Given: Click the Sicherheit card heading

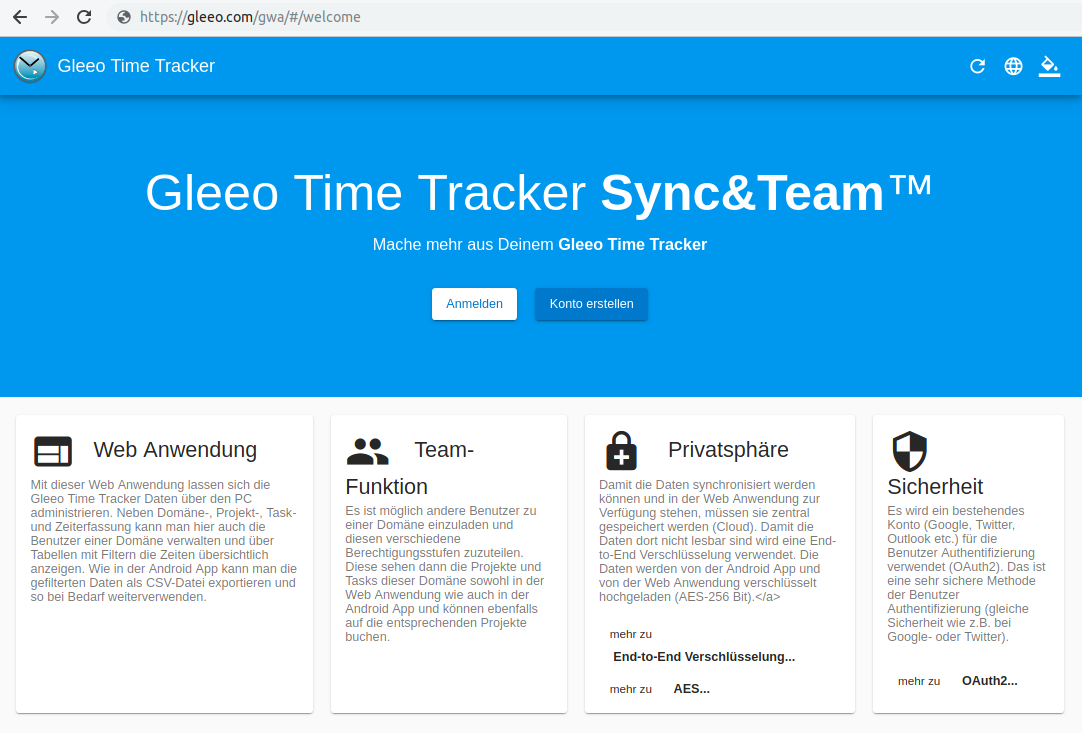Looking at the screenshot, I should (x=935, y=487).
